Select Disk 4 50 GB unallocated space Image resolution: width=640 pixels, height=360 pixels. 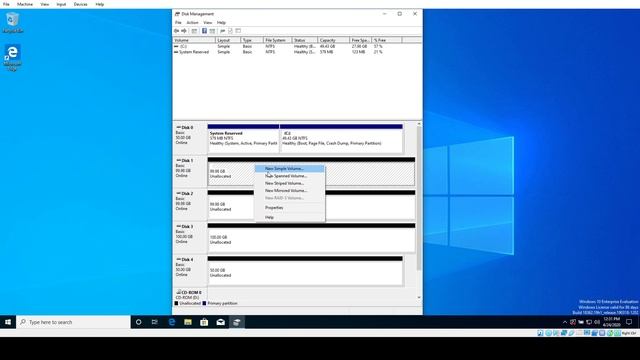[305, 271]
